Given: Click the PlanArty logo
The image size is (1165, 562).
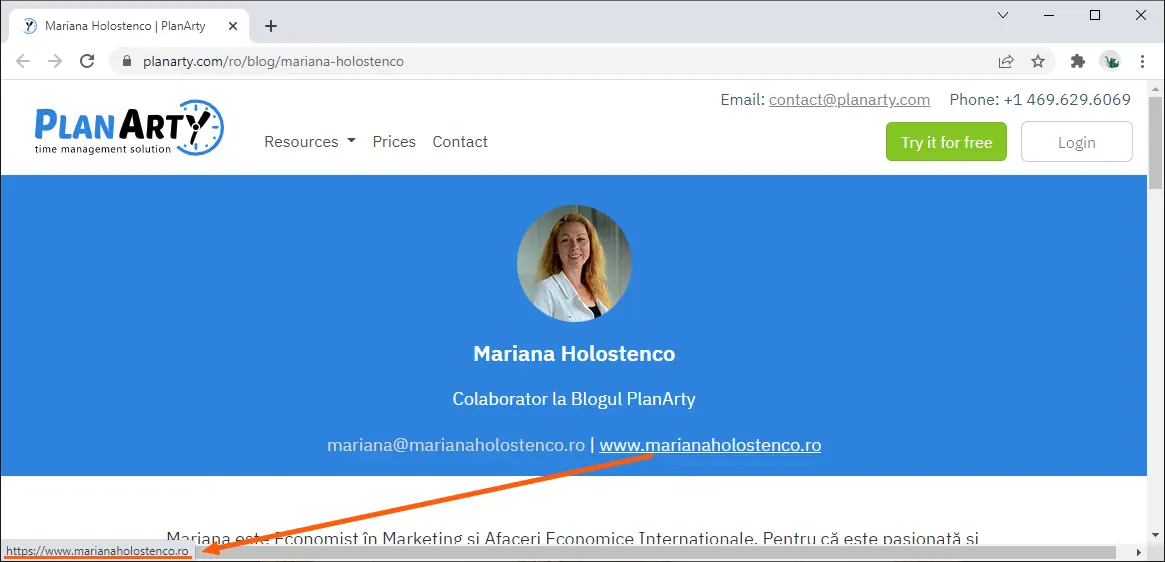Looking at the screenshot, I should tap(129, 127).
